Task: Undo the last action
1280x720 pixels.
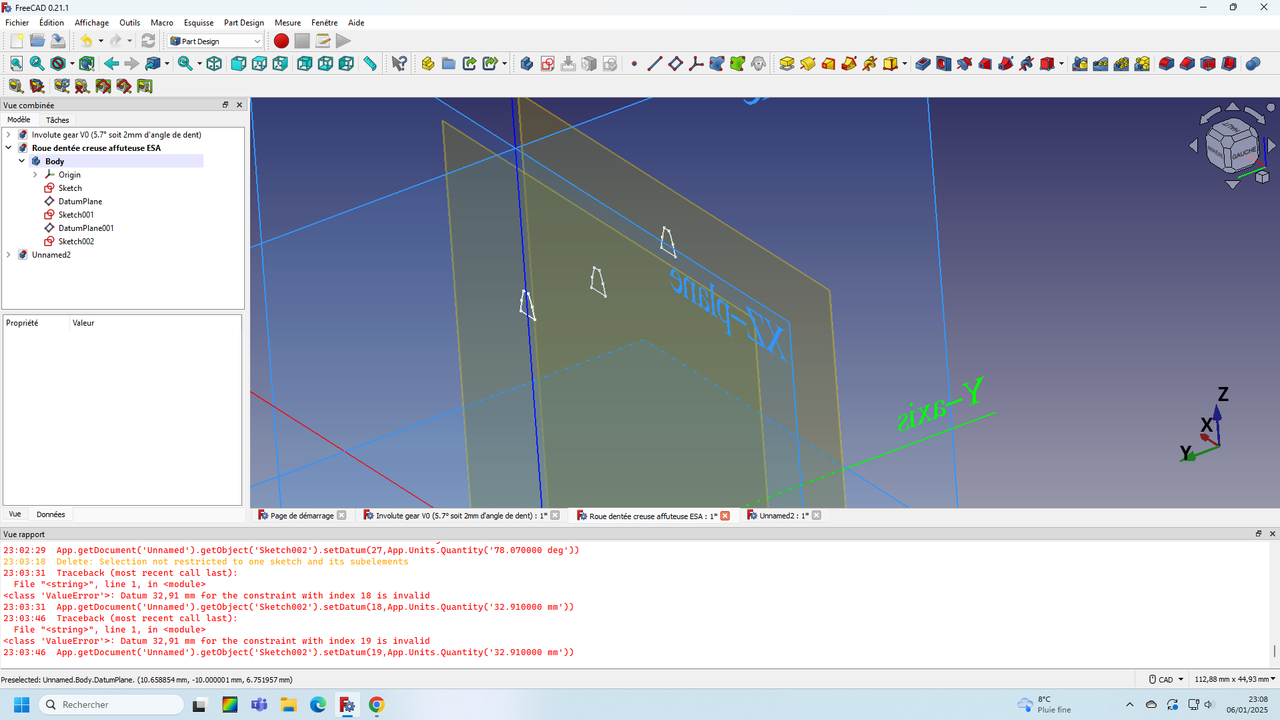Action: point(87,41)
